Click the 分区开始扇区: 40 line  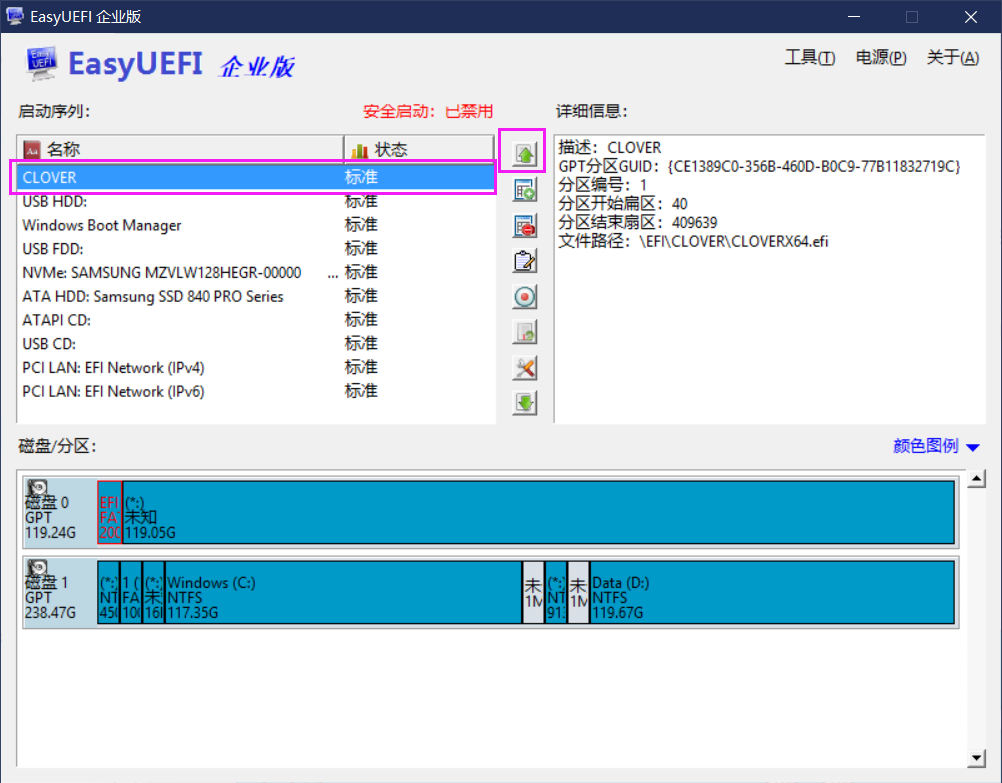[622, 204]
